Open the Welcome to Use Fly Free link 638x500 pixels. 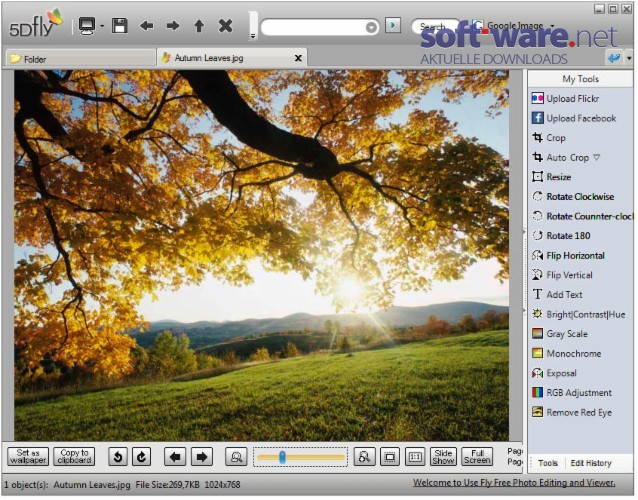tap(514, 483)
